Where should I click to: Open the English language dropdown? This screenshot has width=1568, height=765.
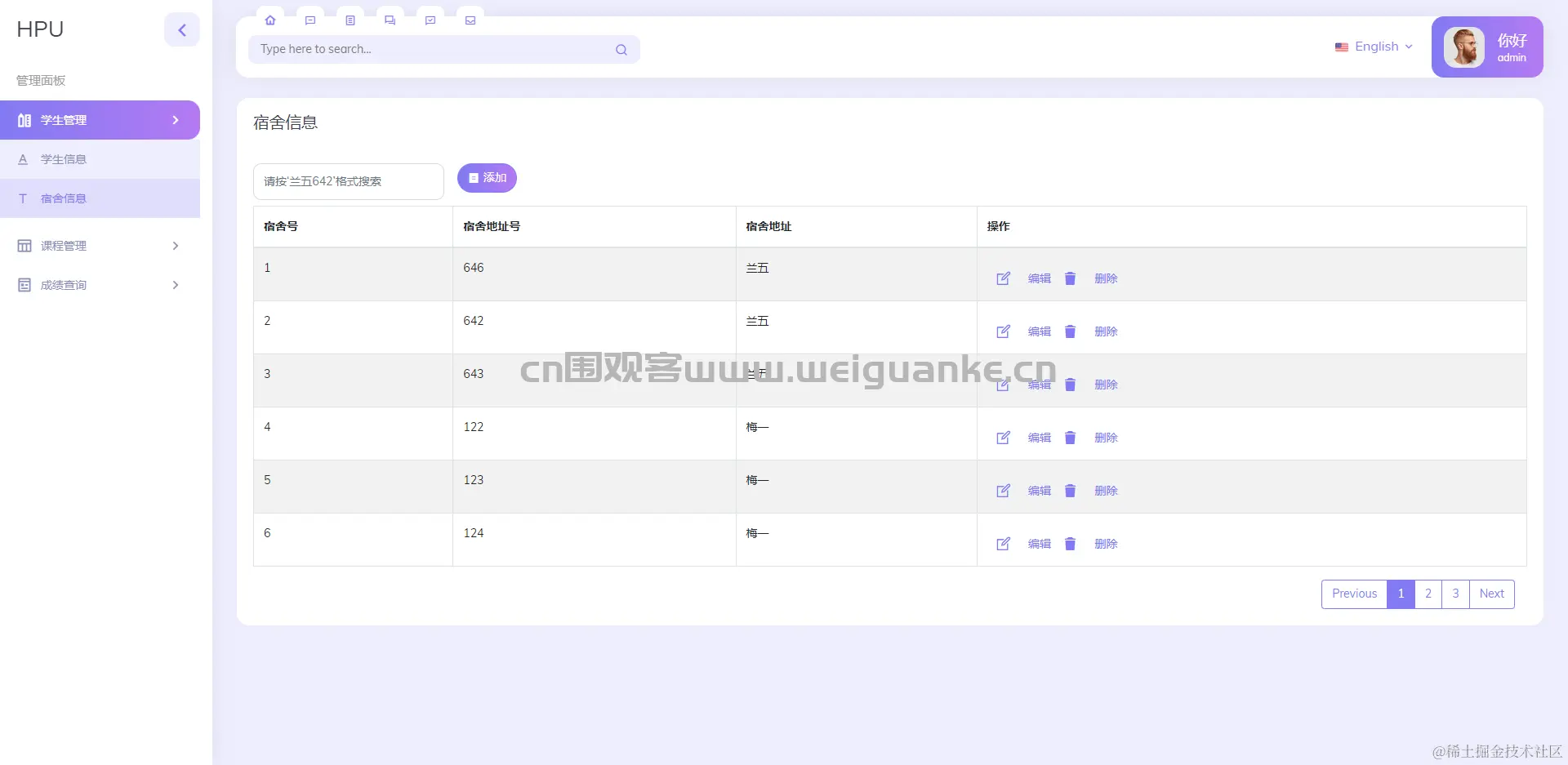tap(1374, 47)
